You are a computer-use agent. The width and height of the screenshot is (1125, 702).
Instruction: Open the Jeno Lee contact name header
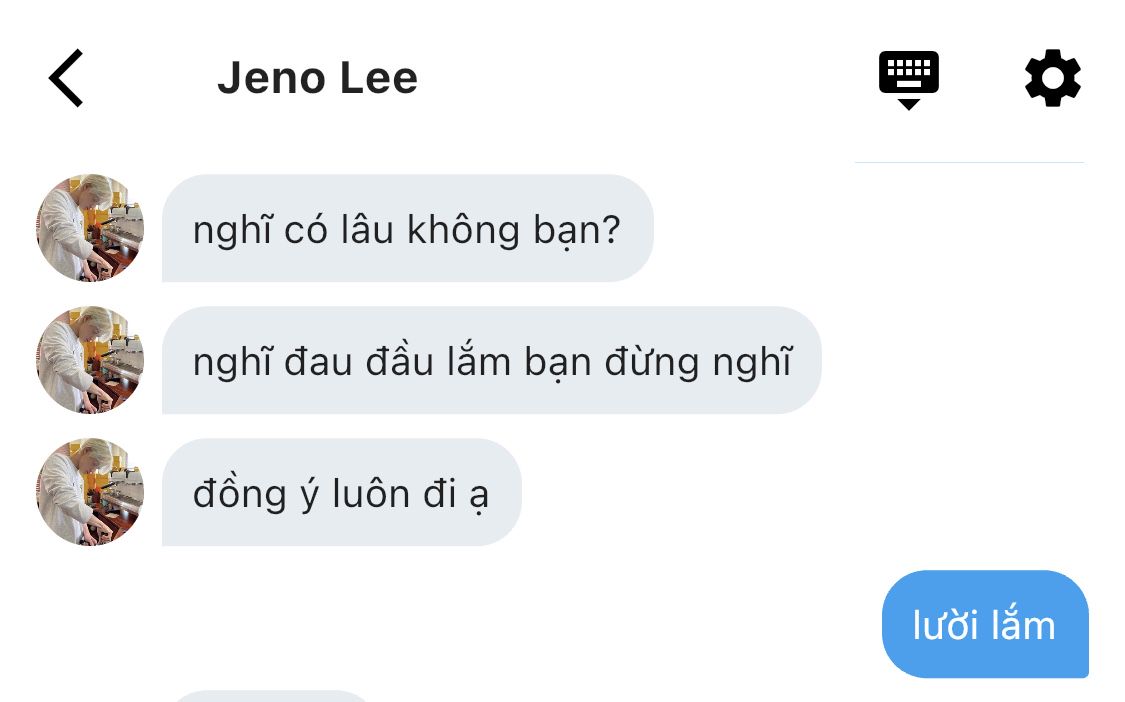pyautogui.click(x=317, y=78)
